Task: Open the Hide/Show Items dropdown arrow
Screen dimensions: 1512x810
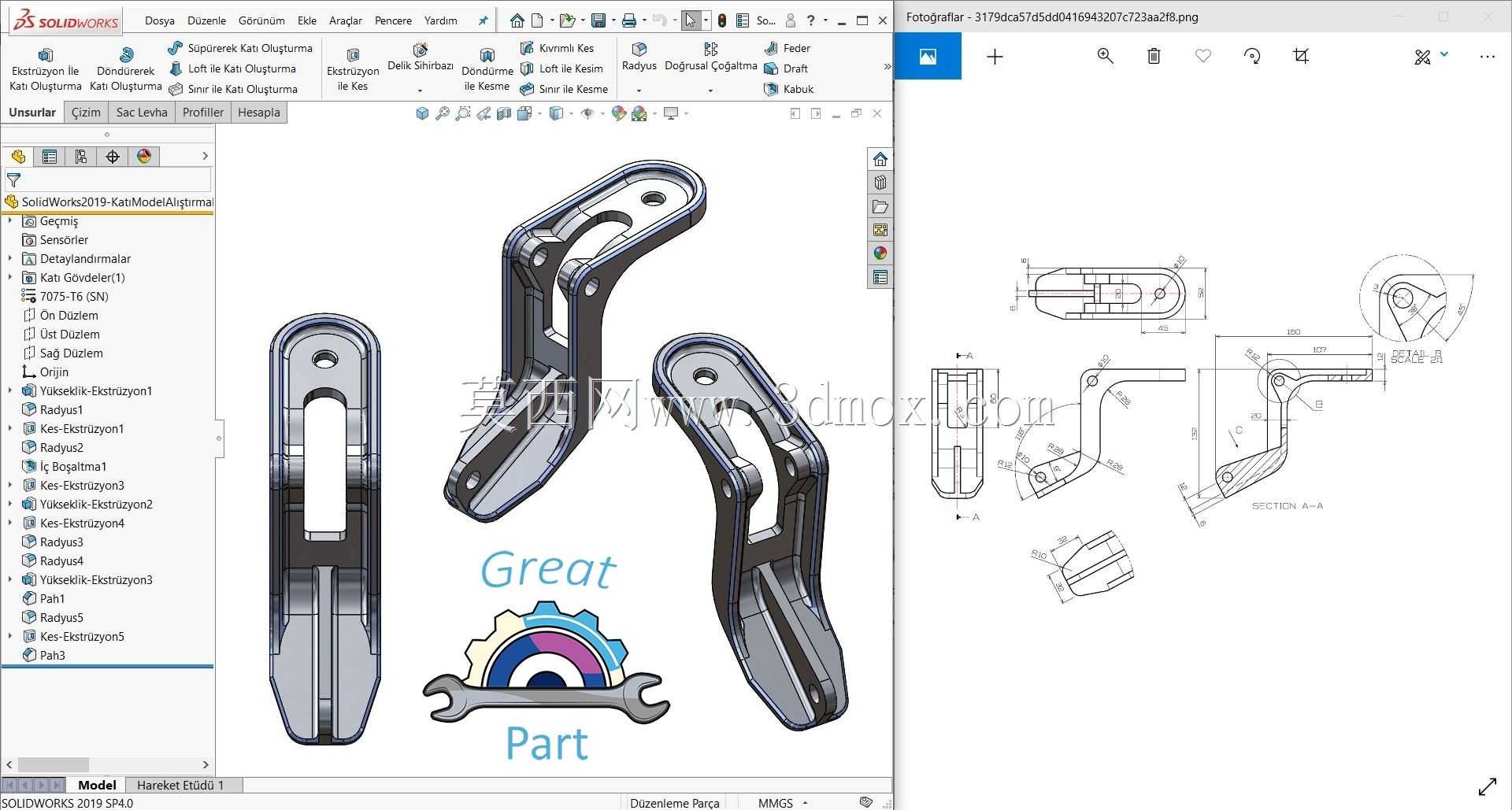Action: (602, 113)
